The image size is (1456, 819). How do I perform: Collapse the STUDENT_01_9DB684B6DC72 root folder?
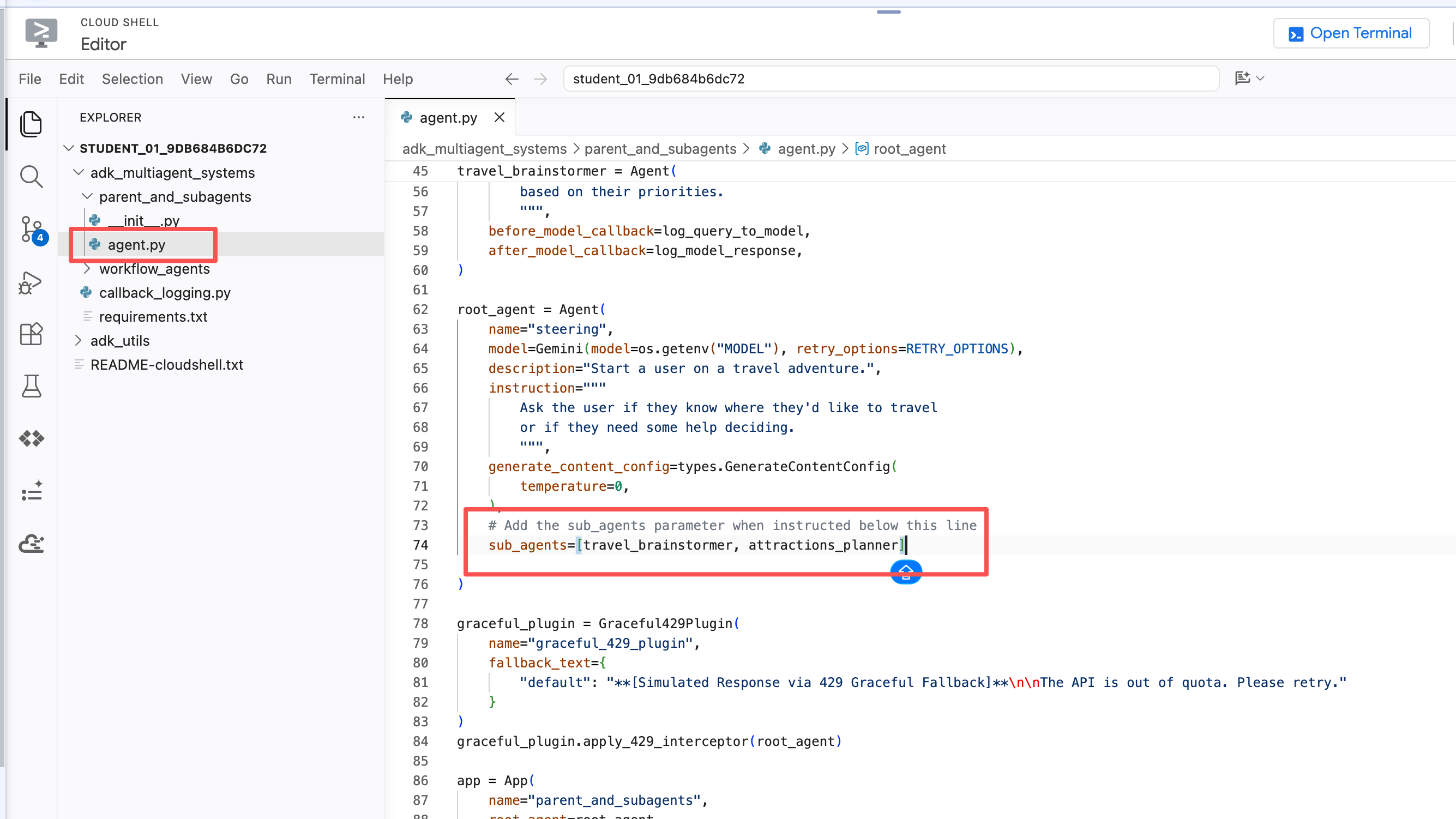click(x=69, y=148)
